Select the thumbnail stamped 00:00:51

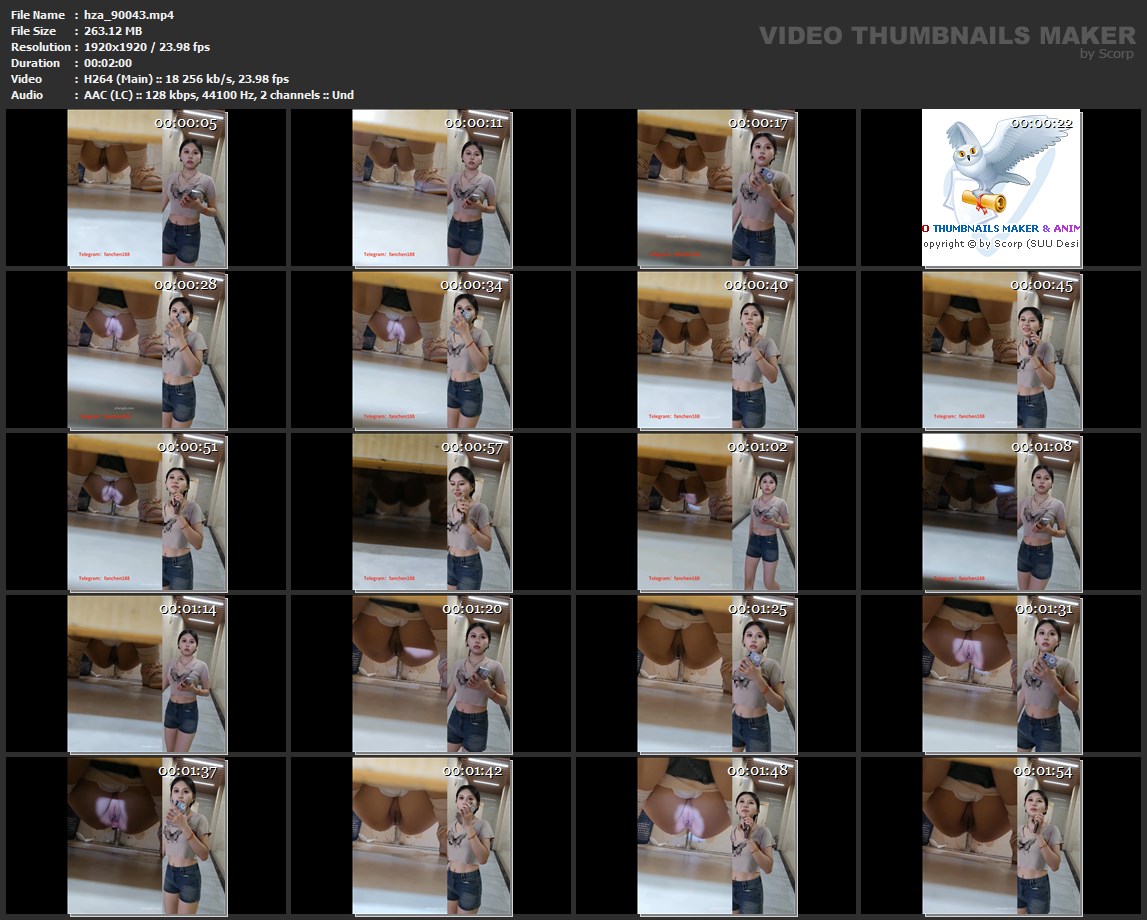tap(146, 512)
